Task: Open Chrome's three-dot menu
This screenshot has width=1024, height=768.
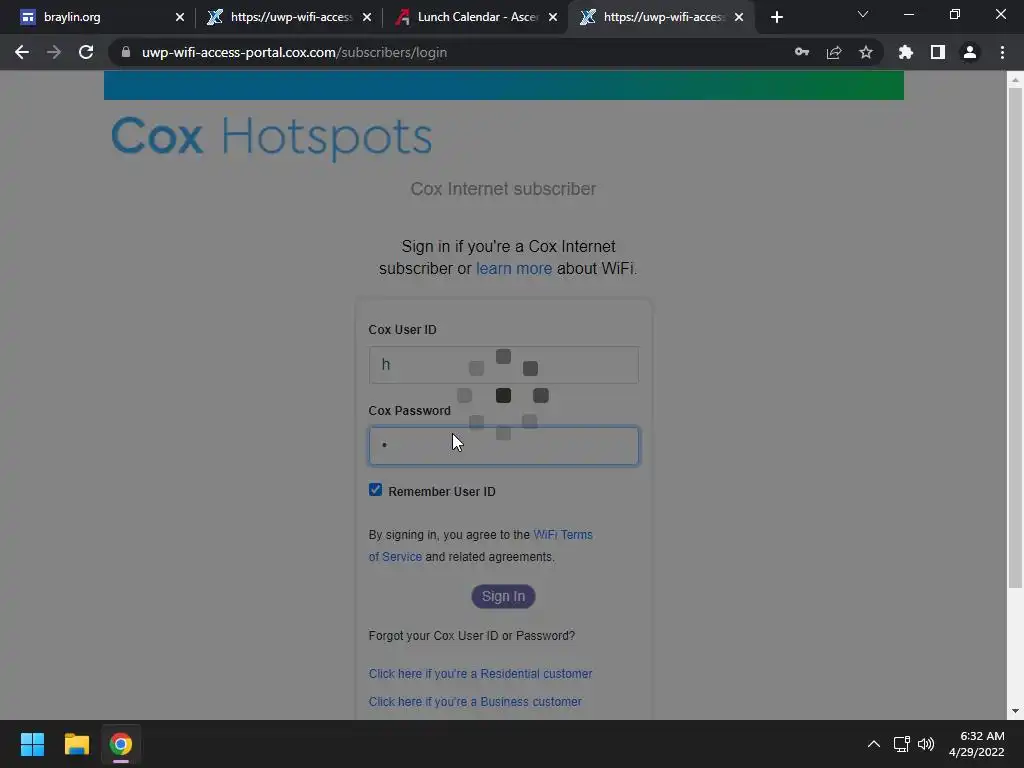Action: [1002, 52]
